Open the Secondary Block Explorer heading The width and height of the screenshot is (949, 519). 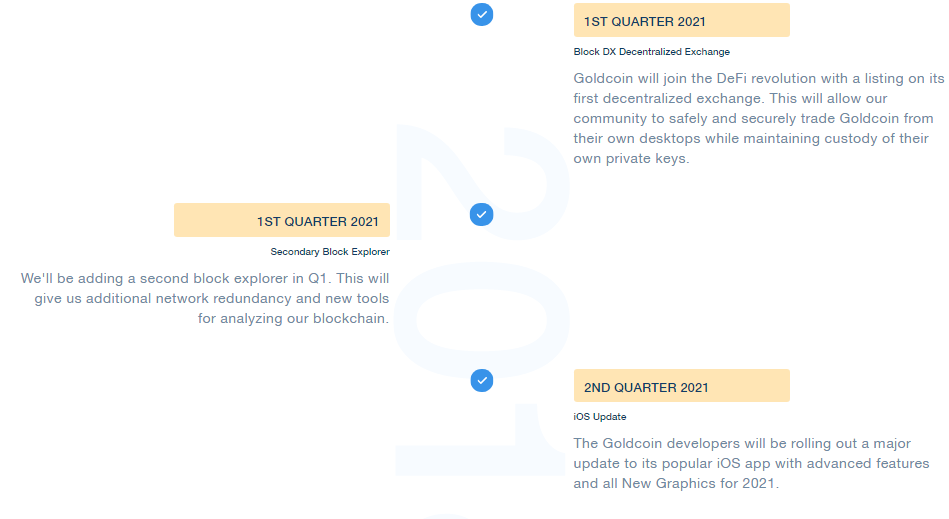[x=330, y=252]
